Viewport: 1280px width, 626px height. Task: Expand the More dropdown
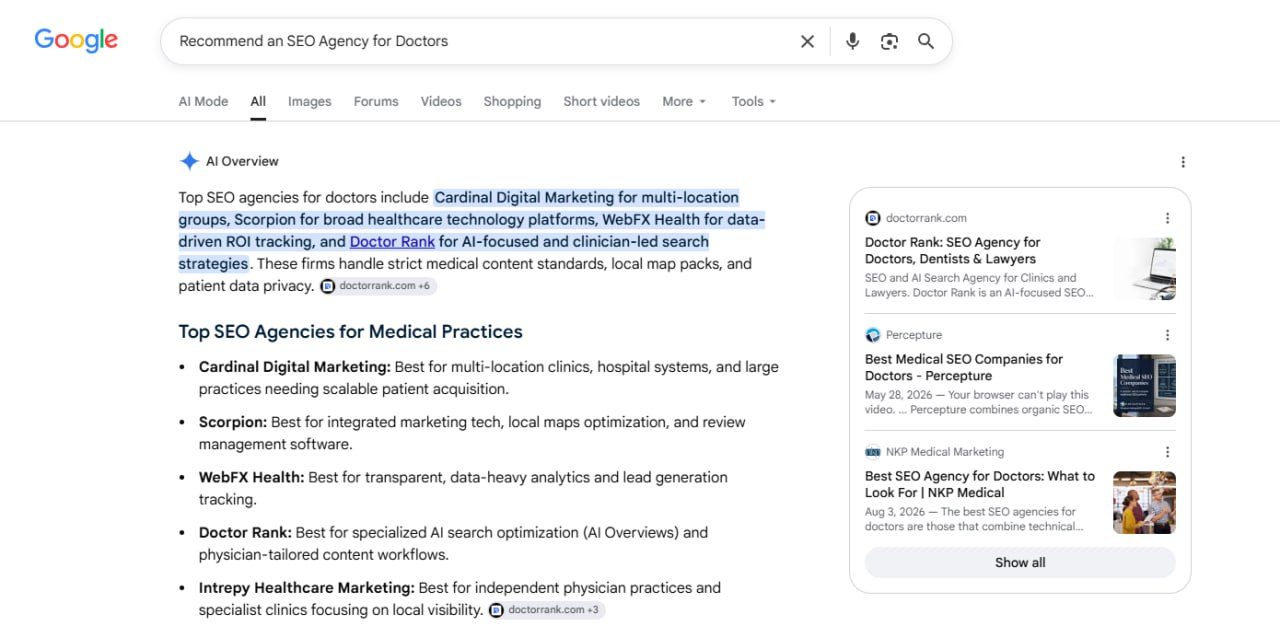coord(684,101)
